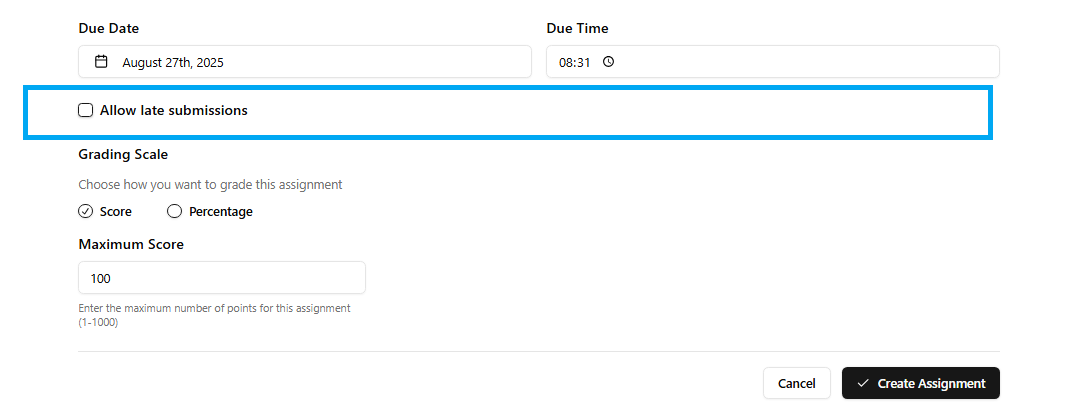The image size is (1079, 412).
Task: Click the 'Due Date' field label
Action: point(109,28)
